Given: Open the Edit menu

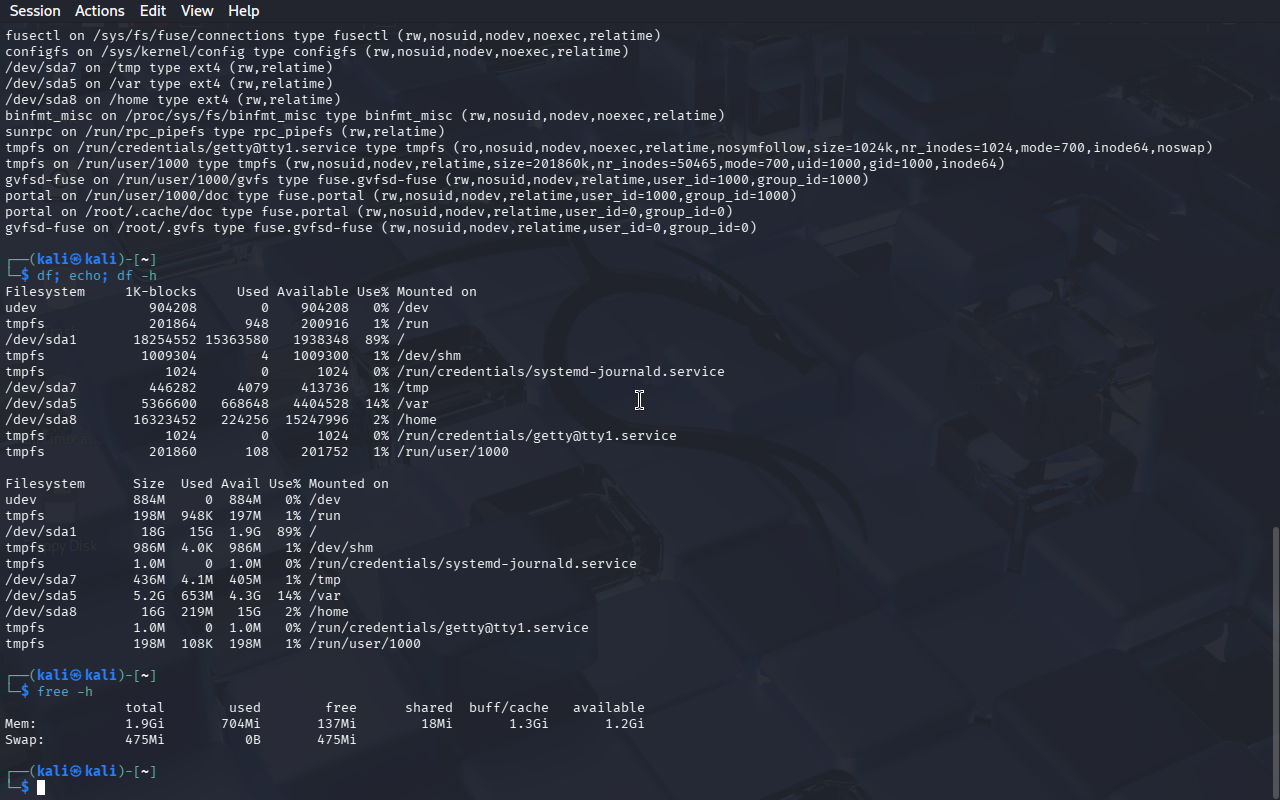Looking at the screenshot, I should (x=153, y=11).
